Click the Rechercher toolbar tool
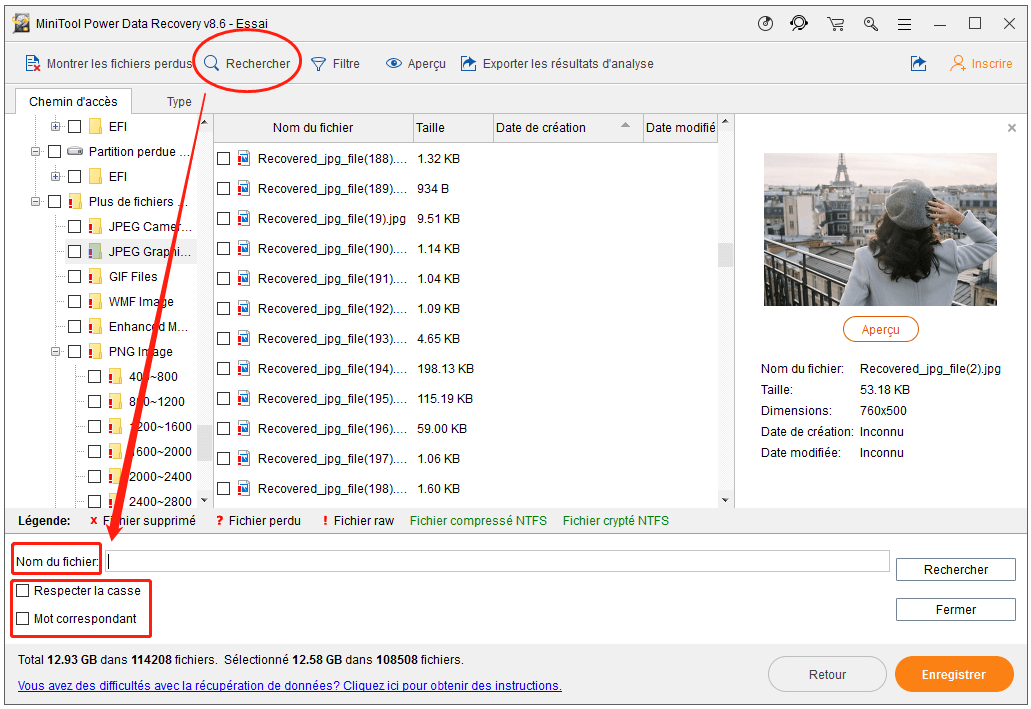1031x709 pixels. (247, 64)
